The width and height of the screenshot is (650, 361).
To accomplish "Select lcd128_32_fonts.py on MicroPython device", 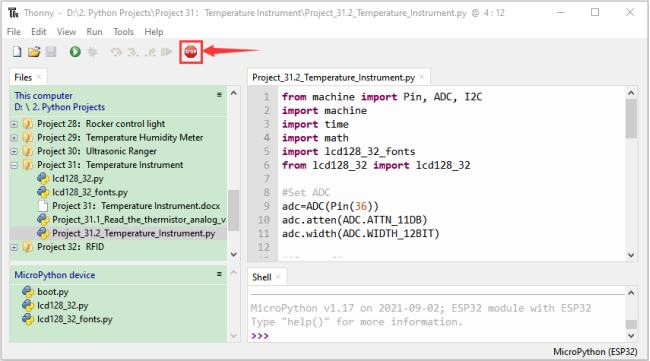I will (x=75, y=319).
